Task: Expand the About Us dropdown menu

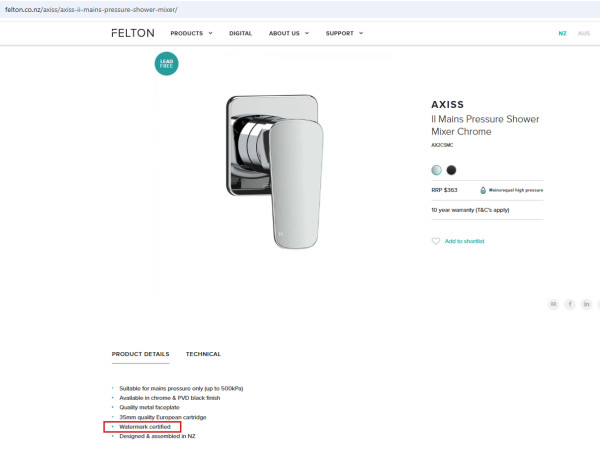Action: [288, 33]
